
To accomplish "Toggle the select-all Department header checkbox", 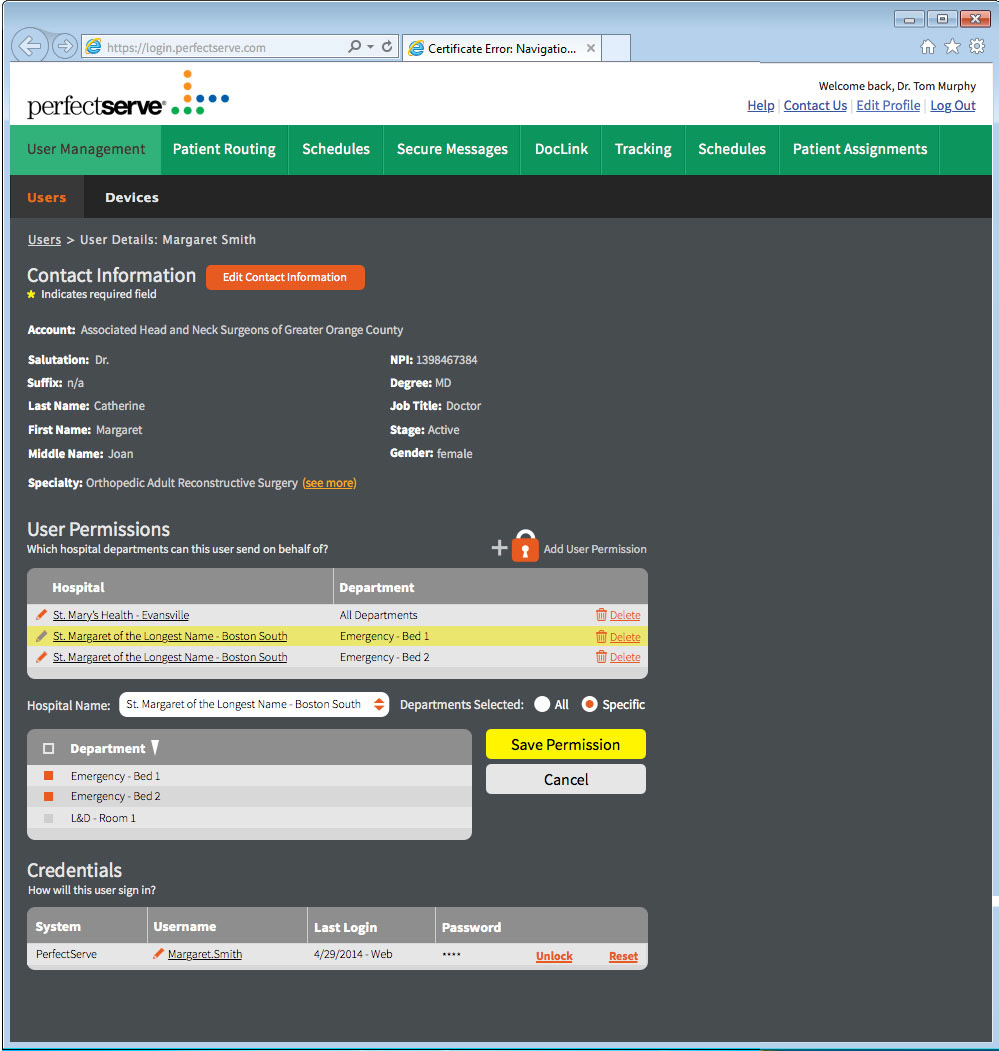I will pos(48,748).
